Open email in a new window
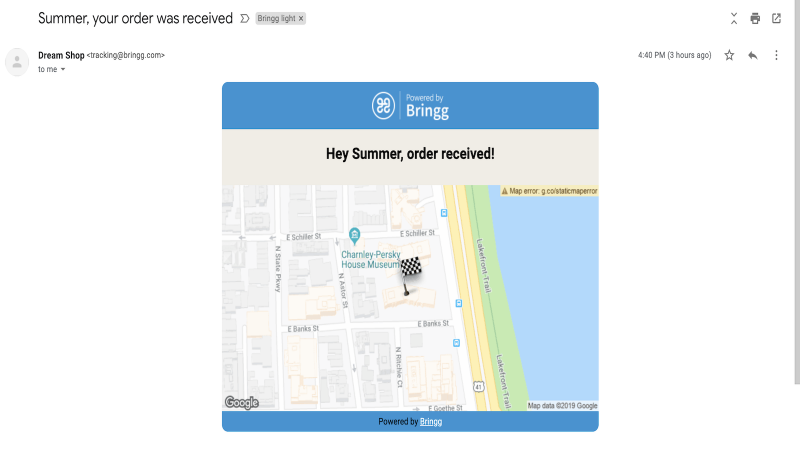The image size is (800, 450). point(776,19)
